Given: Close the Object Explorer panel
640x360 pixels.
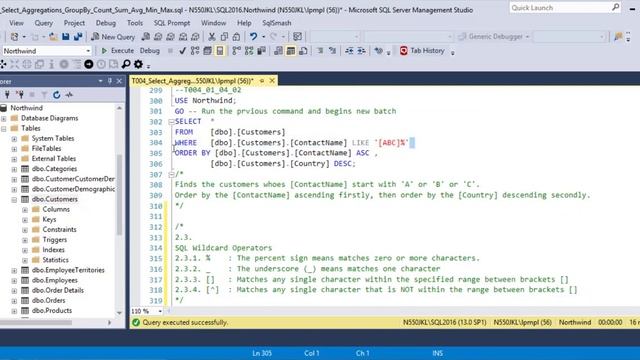Looking at the screenshot, I should tap(119, 81).
